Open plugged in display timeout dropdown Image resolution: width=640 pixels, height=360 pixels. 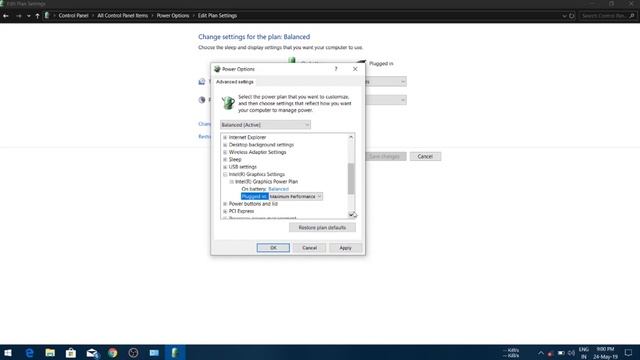pyautogui.click(x=386, y=82)
